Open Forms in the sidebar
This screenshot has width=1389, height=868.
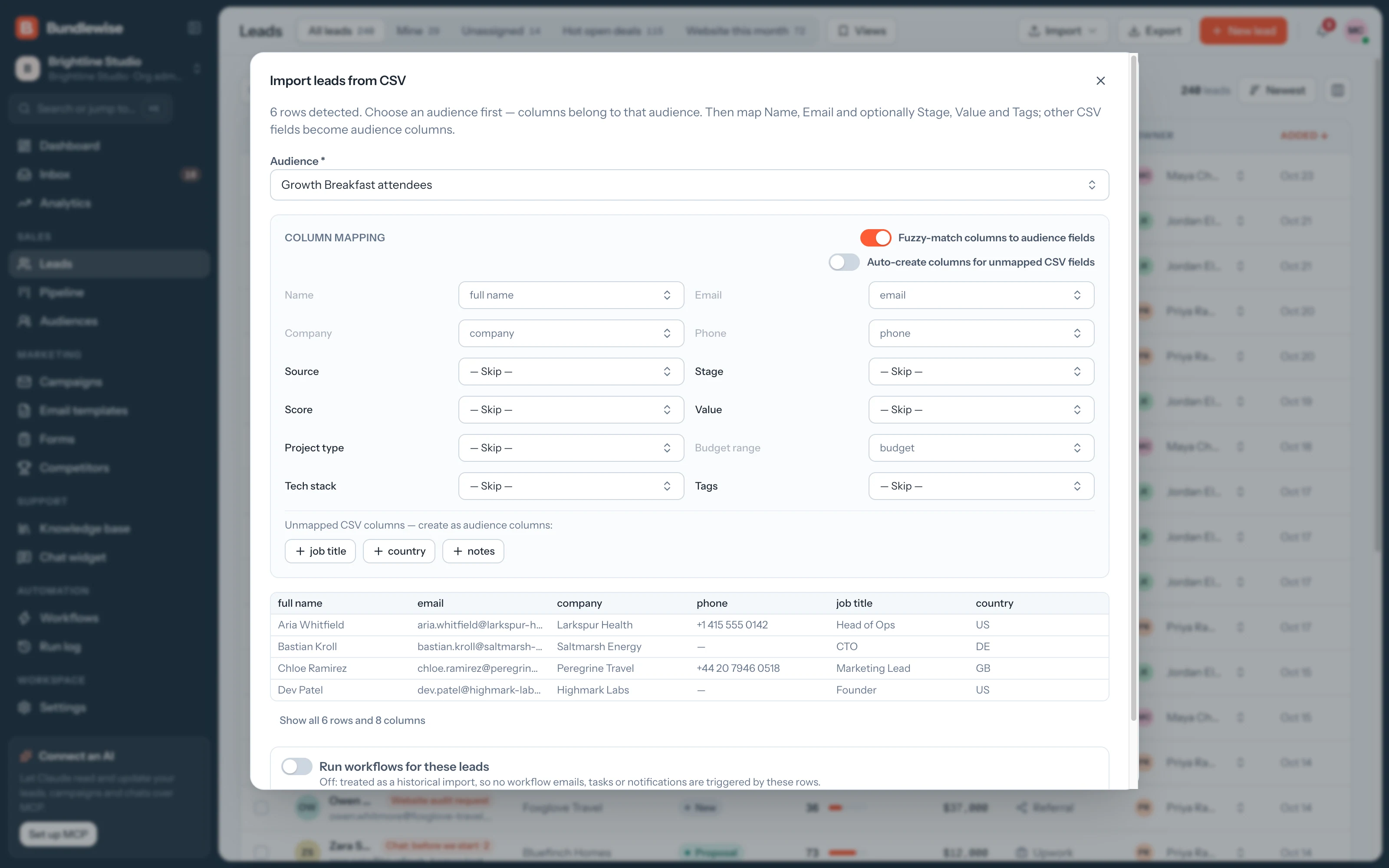pyautogui.click(x=109, y=440)
